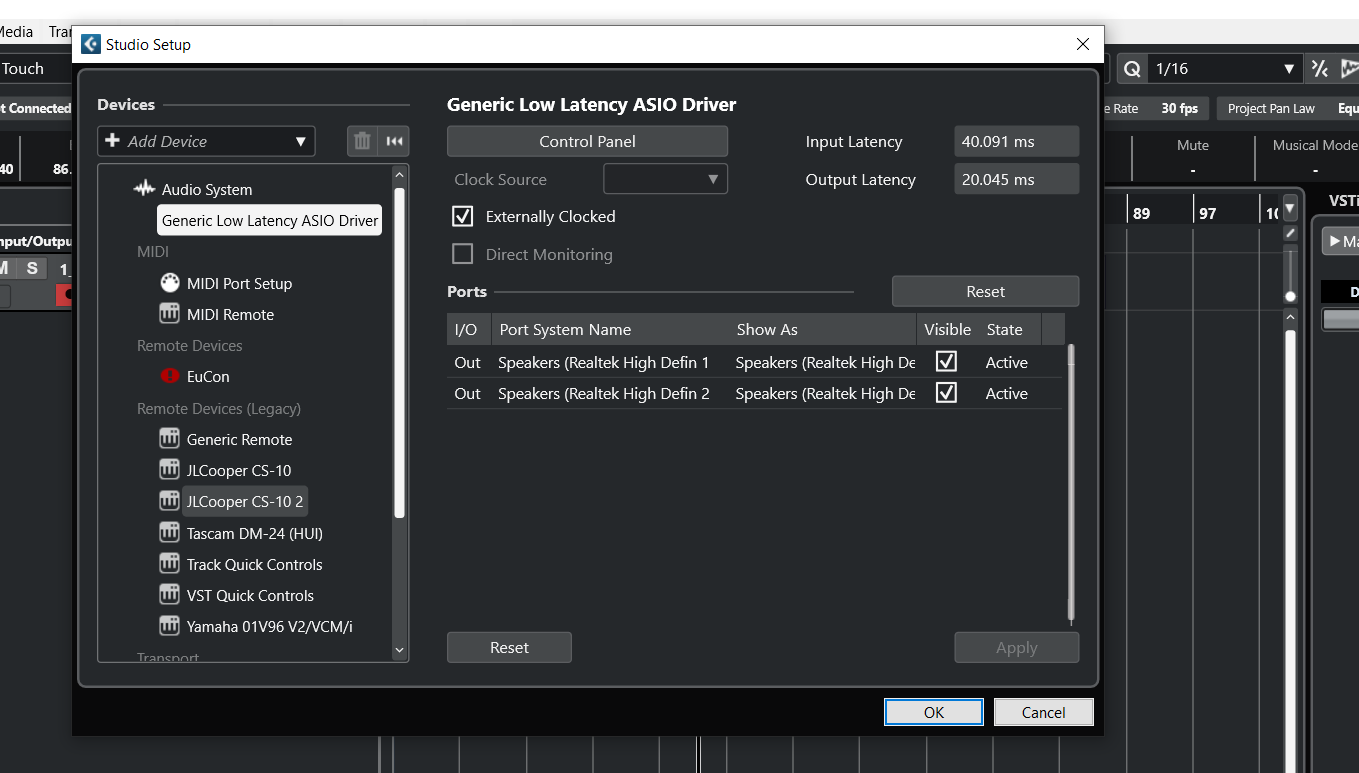
Task: Toggle the Externally Clocked checkbox
Action: click(x=463, y=216)
